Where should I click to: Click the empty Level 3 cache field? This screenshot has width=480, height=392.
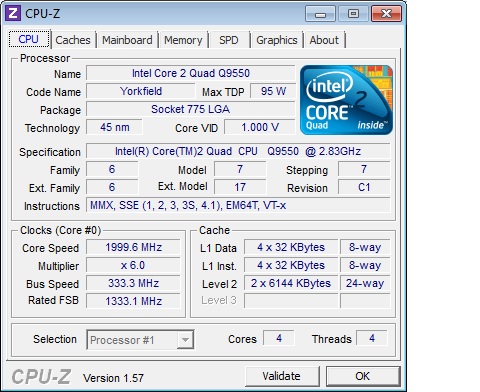[291, 301]
